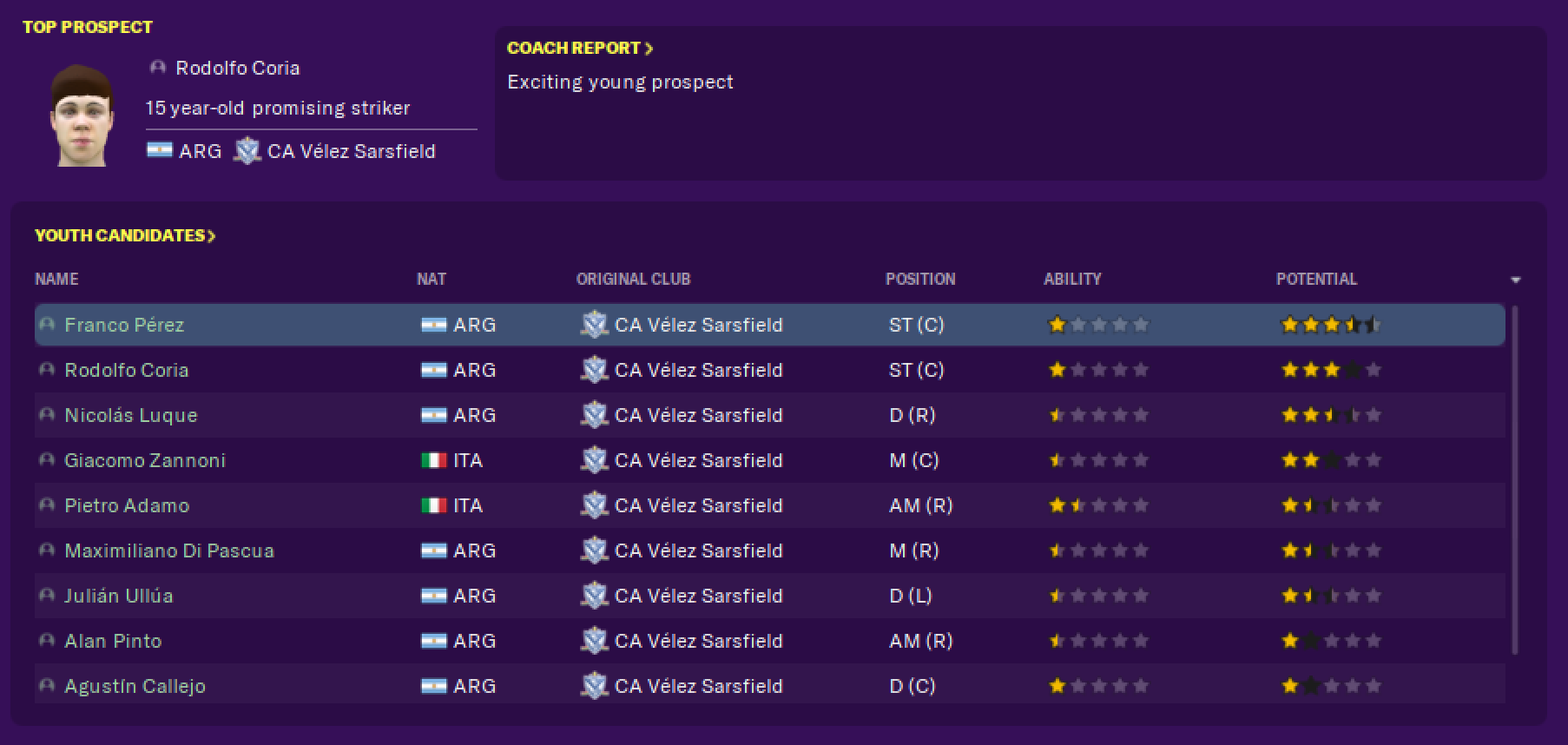This screenshot has height=745, width=1568.
Task: Sort the table by Potential column
Action: (x=1316, y=279)
